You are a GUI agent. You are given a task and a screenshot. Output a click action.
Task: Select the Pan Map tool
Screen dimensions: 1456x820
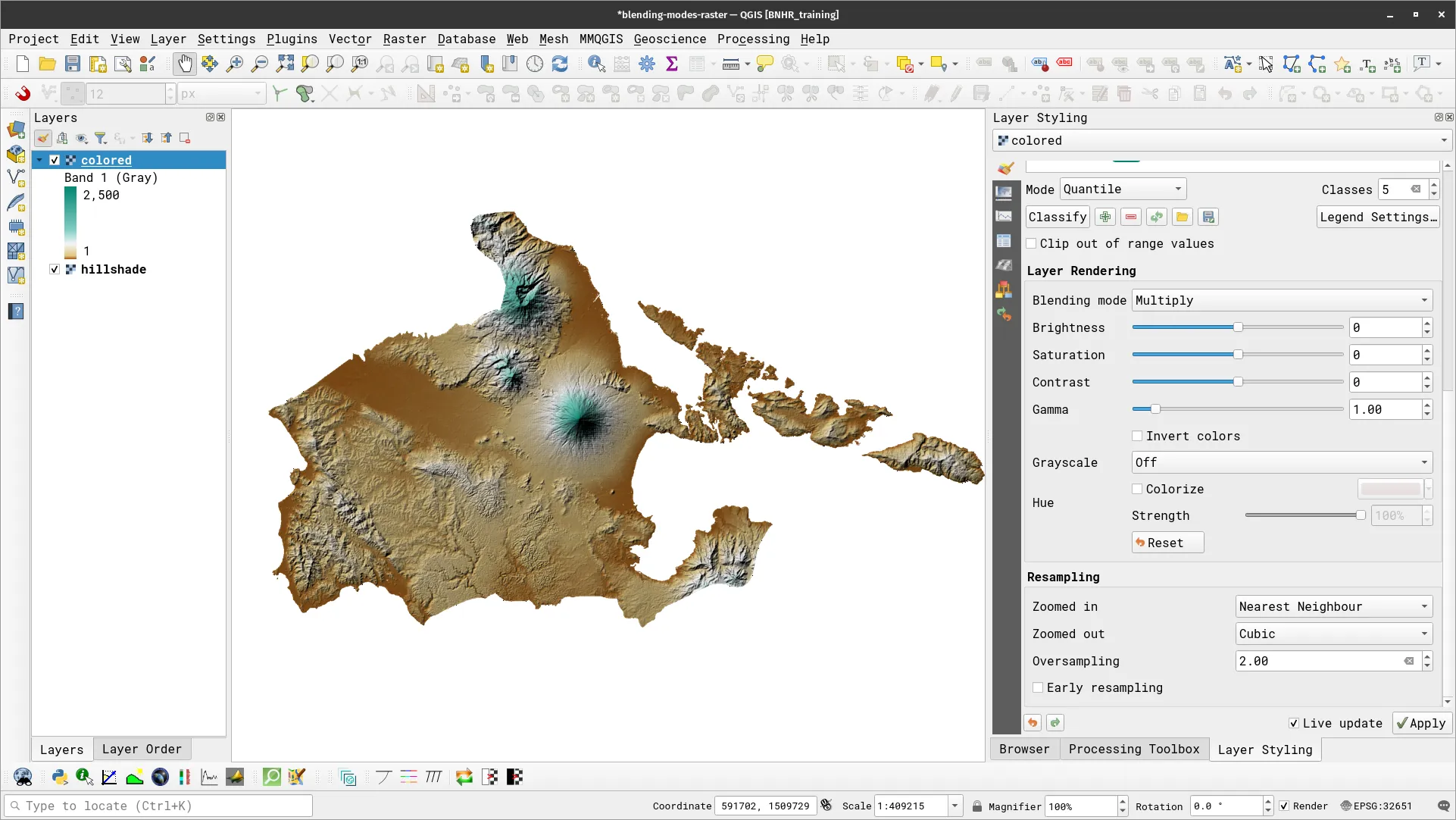coord(185,64)
